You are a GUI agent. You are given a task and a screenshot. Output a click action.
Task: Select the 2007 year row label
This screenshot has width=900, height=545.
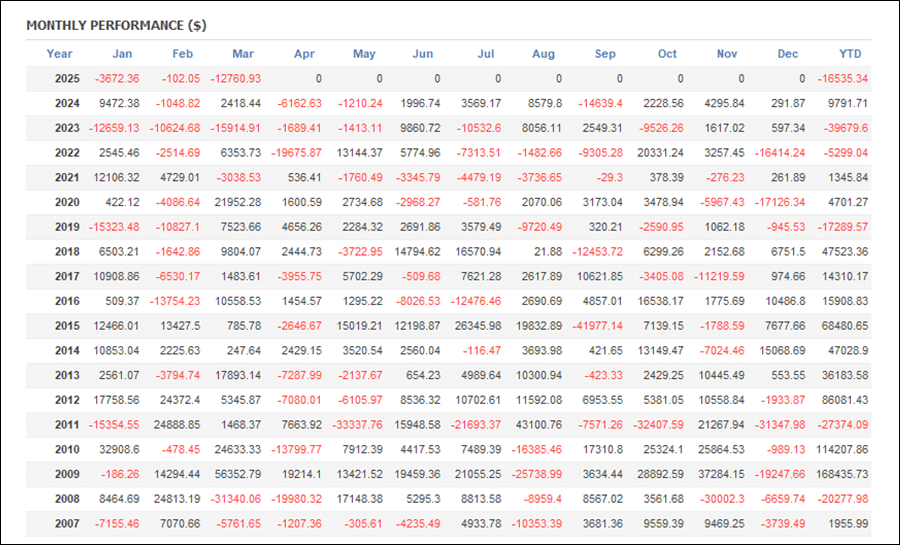click(x=67, y=524)
